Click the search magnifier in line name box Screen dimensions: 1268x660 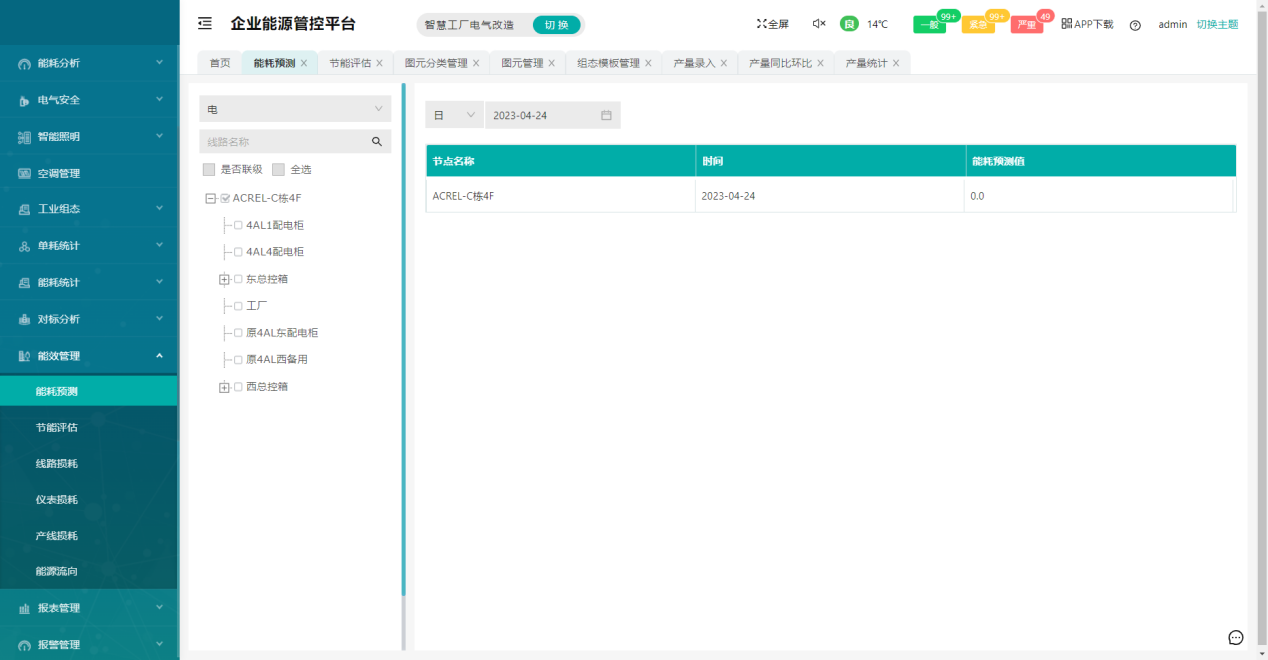point(377,142)
